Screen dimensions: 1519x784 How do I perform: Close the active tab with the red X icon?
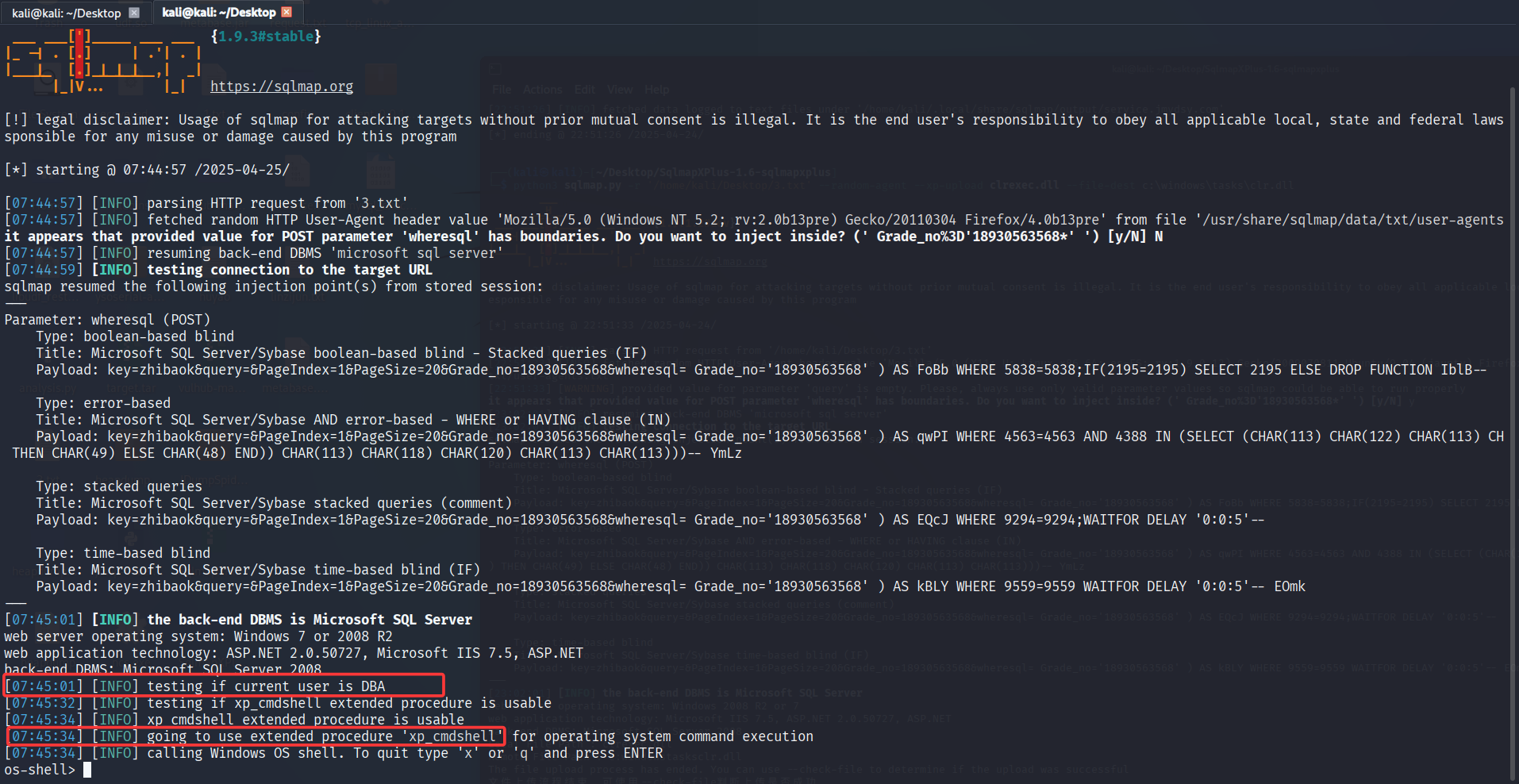(287, 12)
